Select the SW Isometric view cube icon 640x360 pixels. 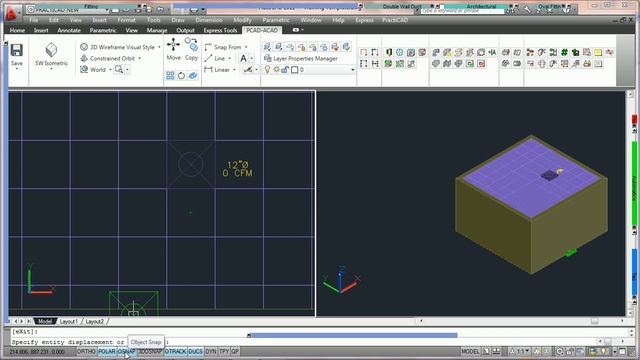click(51, 50)
